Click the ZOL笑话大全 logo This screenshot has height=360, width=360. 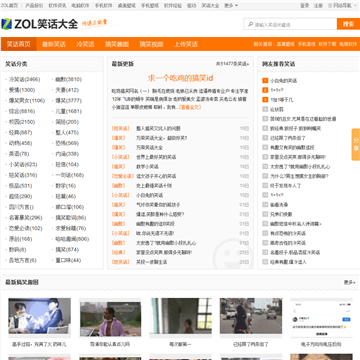(x=39, y=24)
